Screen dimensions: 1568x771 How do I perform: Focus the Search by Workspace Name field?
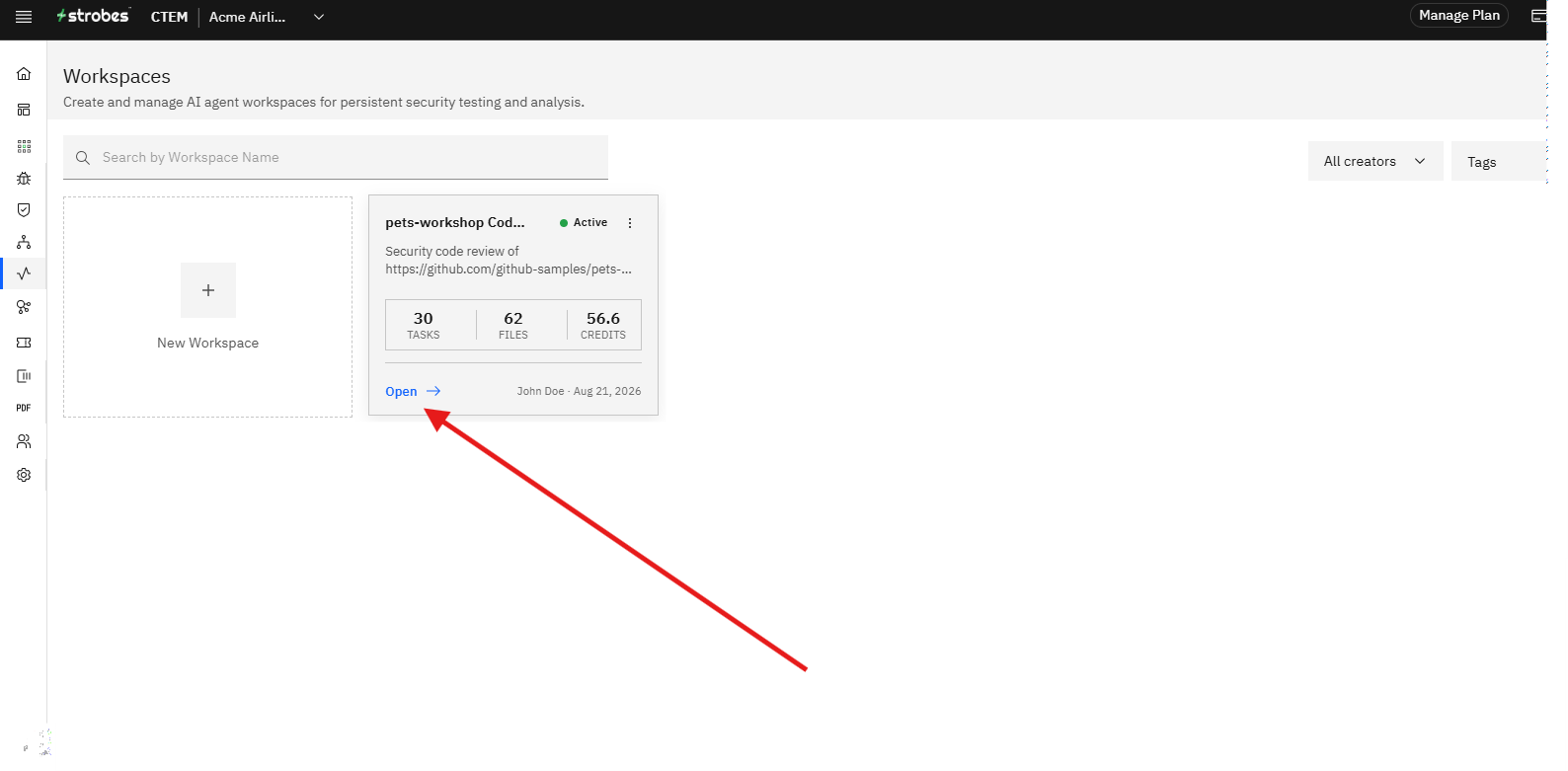(336, 157)
